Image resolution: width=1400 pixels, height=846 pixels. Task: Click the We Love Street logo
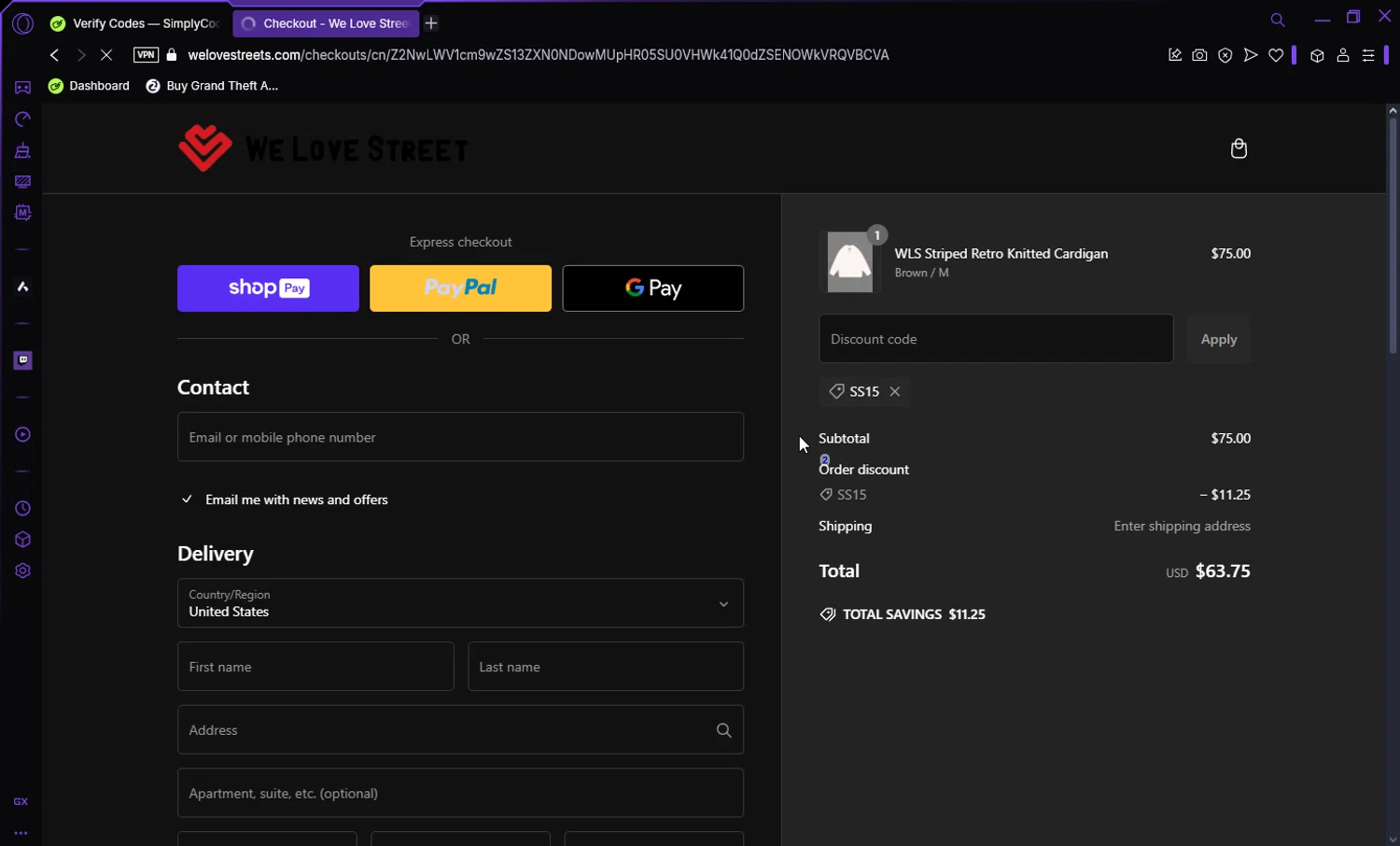(x=323, y=148)
